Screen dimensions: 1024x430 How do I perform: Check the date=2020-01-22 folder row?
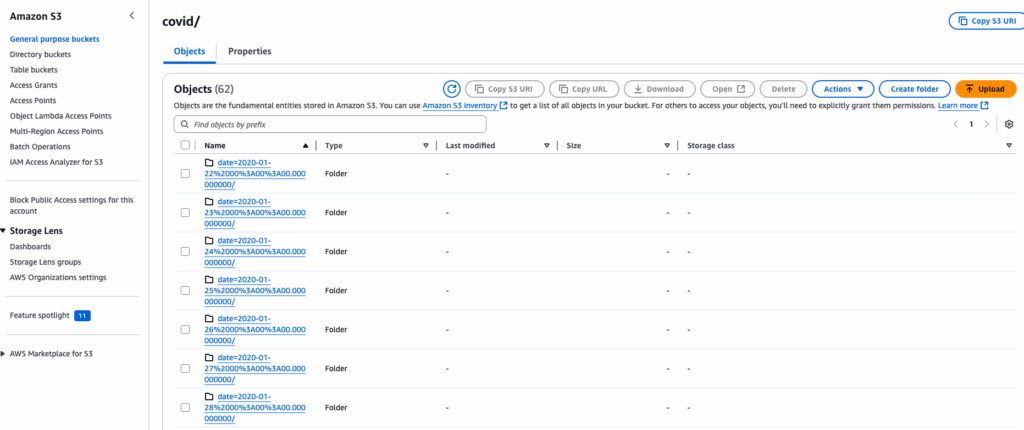[x=185, y=174]
